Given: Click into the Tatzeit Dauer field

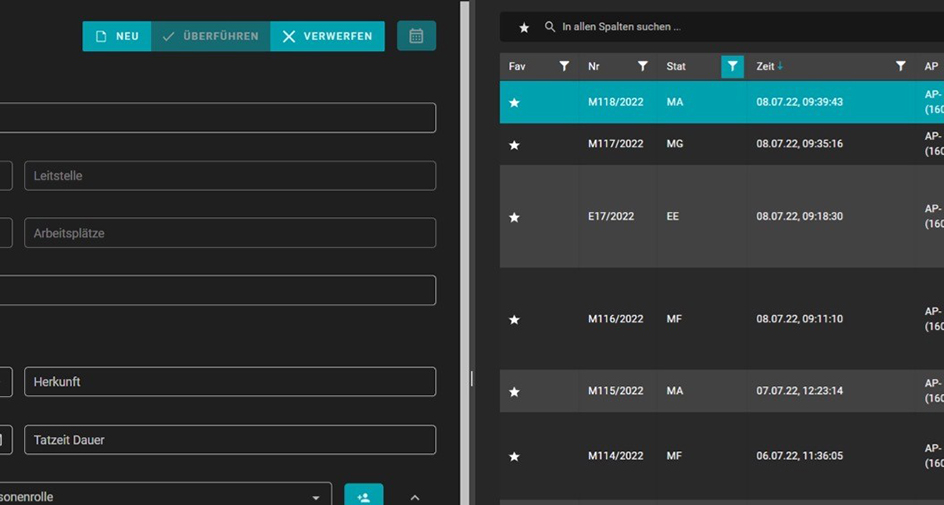Looking at the screenshot, I should coord(230,440).
